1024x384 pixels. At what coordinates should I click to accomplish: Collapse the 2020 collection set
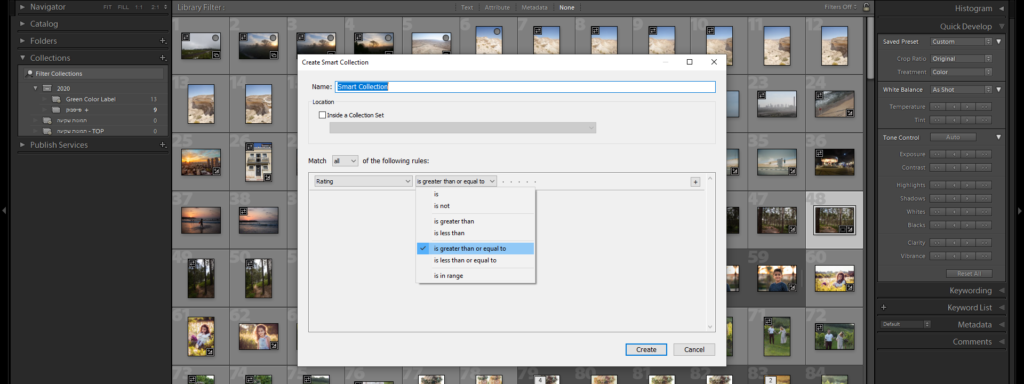[36, 88]
